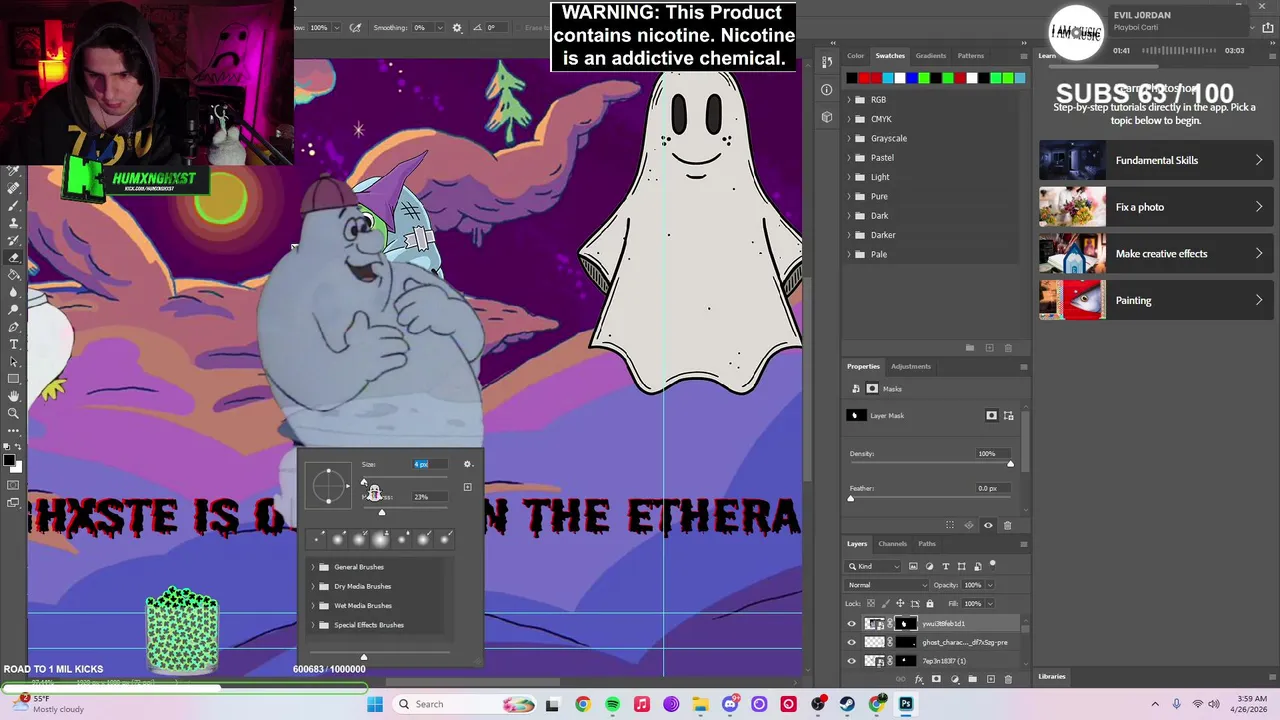The image size is (1280, 720).
Task: Select the Zoom magnifier tool
Action: pyautogui.click(x=14, y=413)
